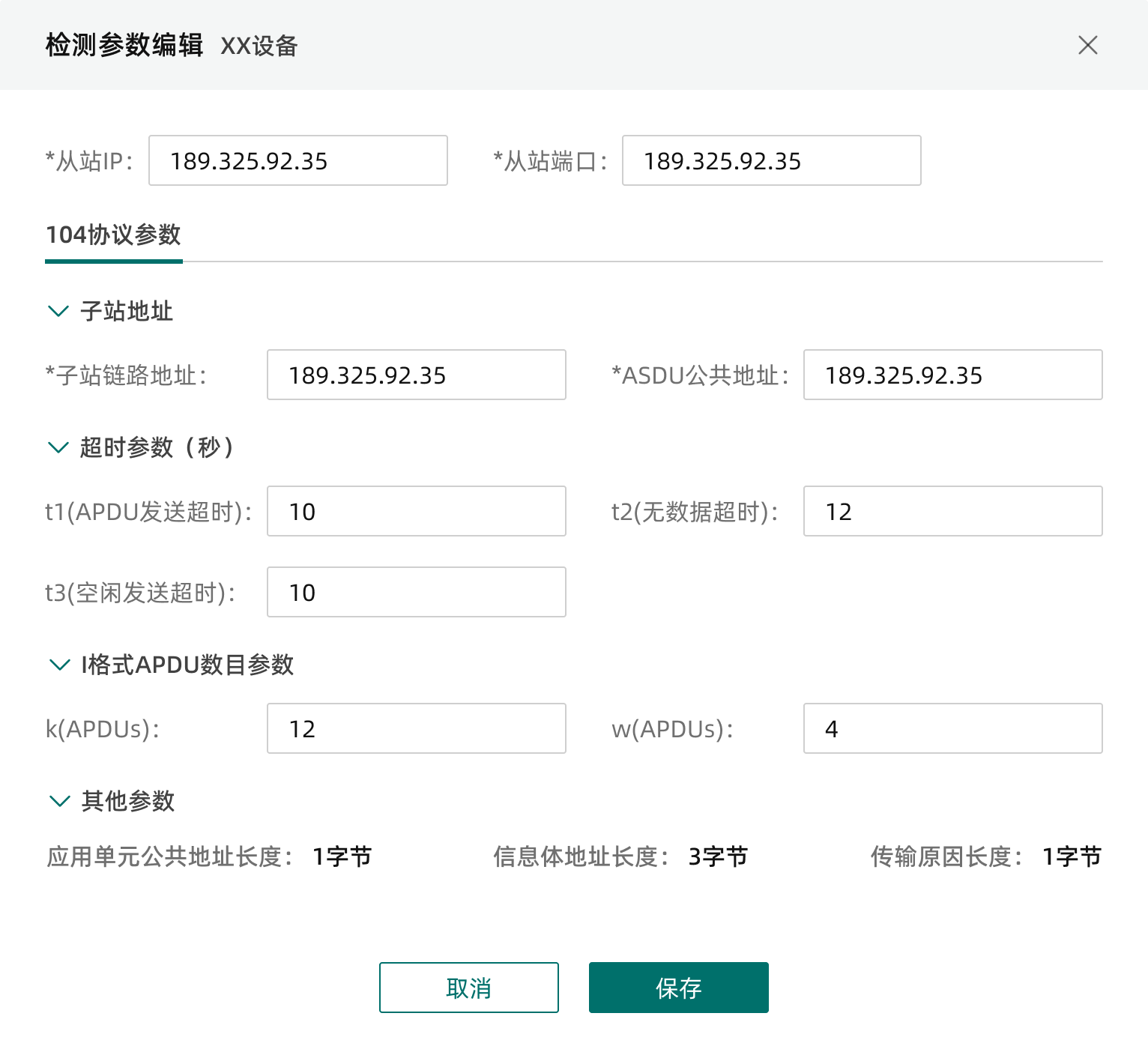Click the *从站端口: label
The image size is (1148, 1058).
click(551, 161)
